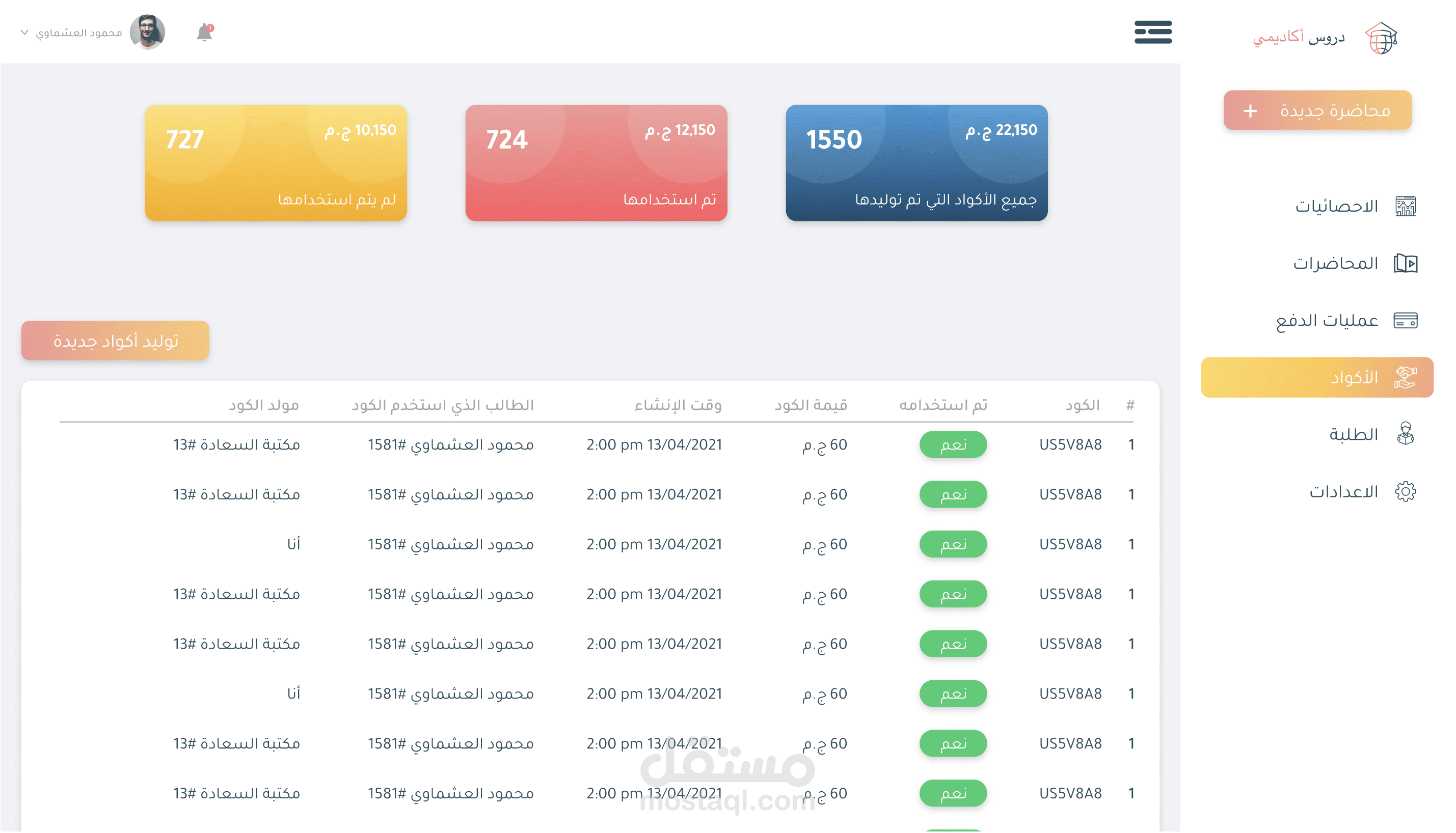Open عمليات الدفع menu item

[1327, 320]
